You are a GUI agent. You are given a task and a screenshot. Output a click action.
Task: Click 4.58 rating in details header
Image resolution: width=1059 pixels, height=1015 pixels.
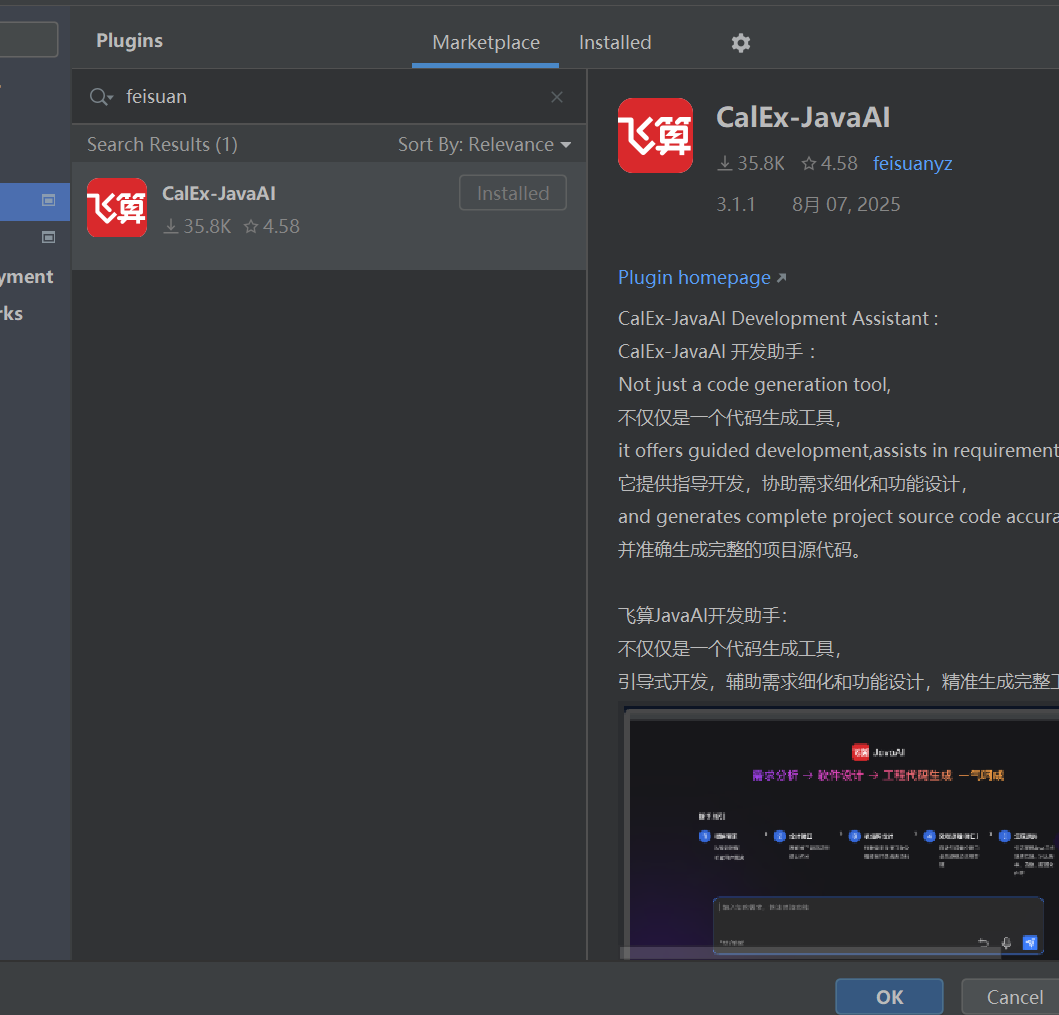[839, 163]
